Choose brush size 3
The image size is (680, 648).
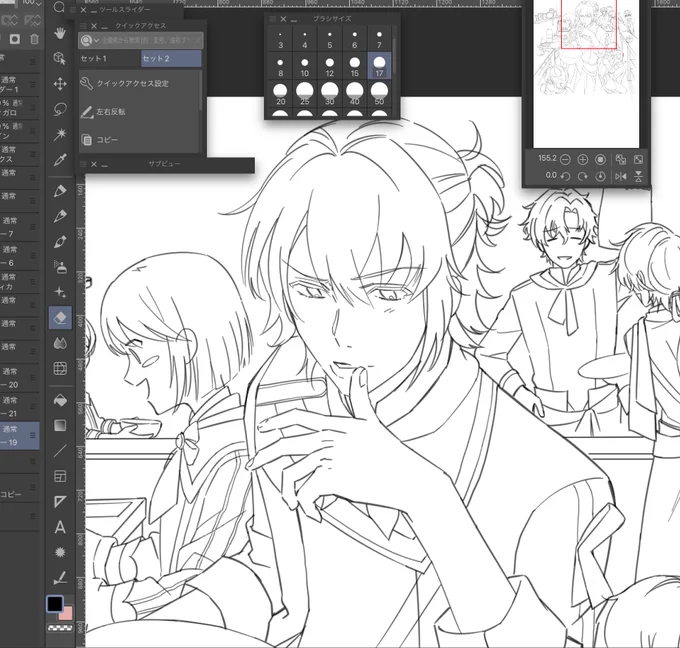(x=280, y=39)
